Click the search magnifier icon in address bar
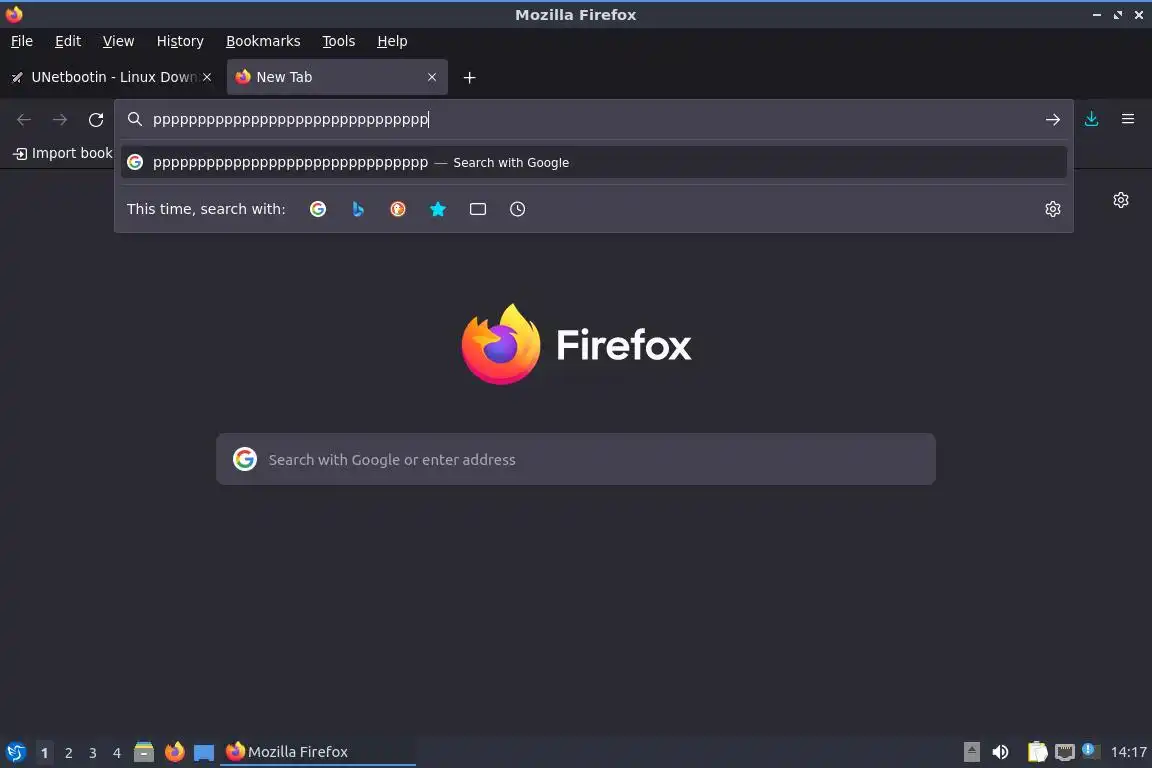 [x=134, y=119]
